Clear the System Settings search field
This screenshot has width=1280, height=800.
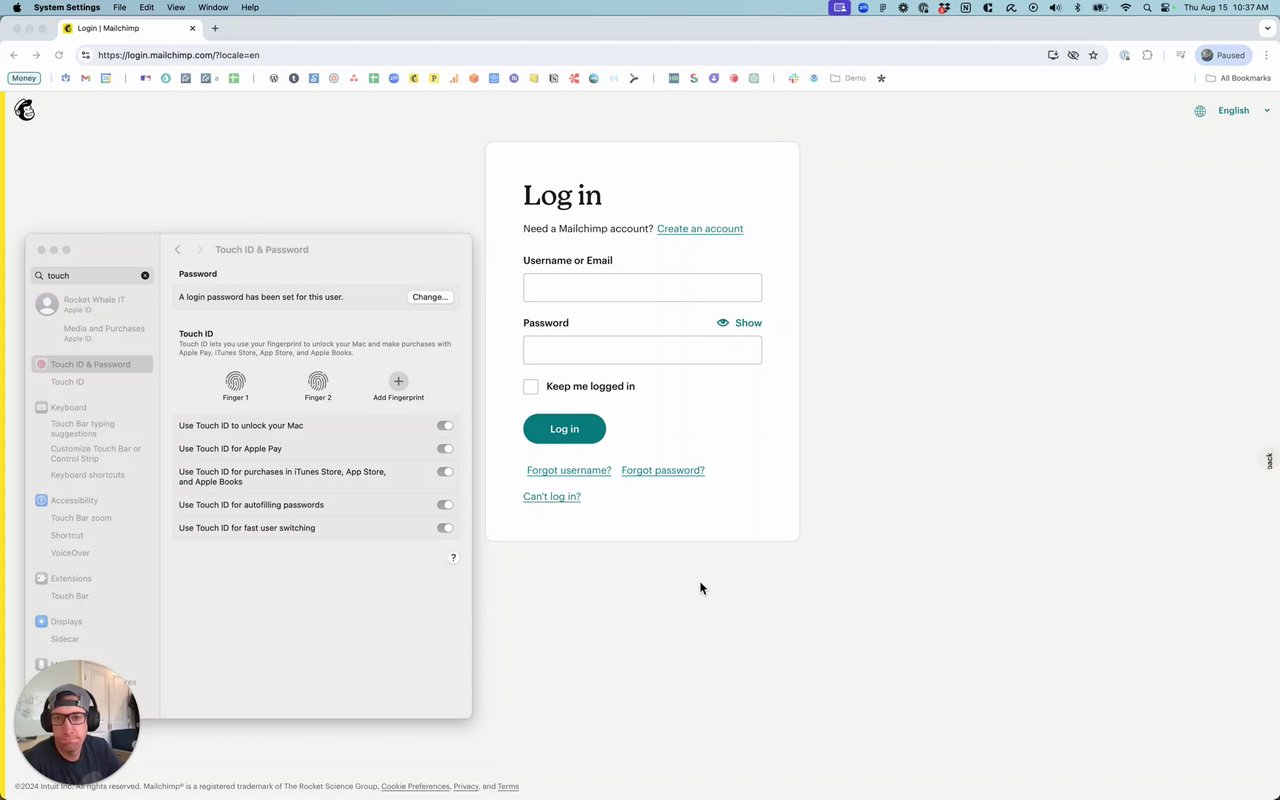tap(145, 275)
